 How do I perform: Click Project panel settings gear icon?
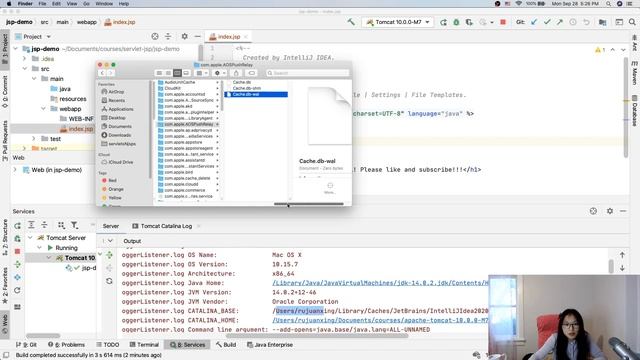click(x=184, y=37)
